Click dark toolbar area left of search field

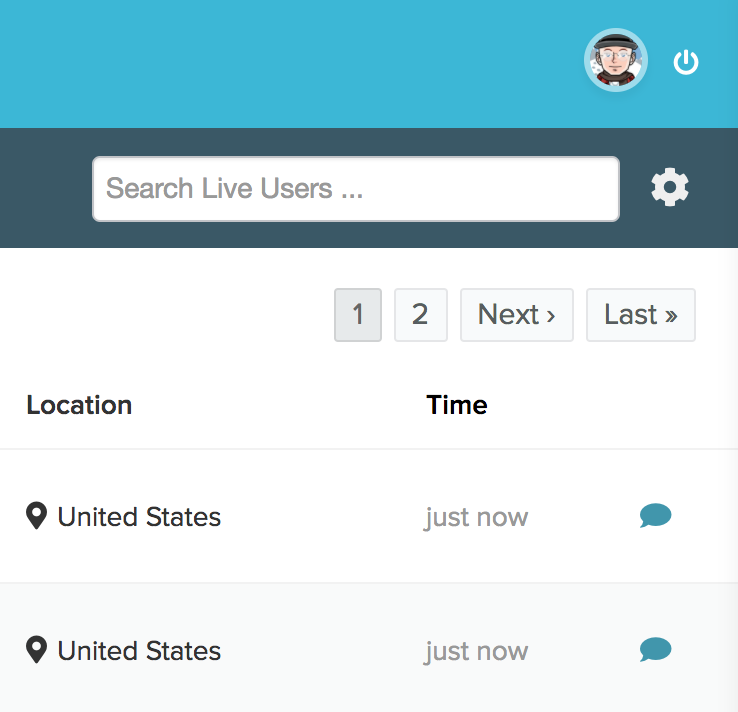tap(45, 188)
